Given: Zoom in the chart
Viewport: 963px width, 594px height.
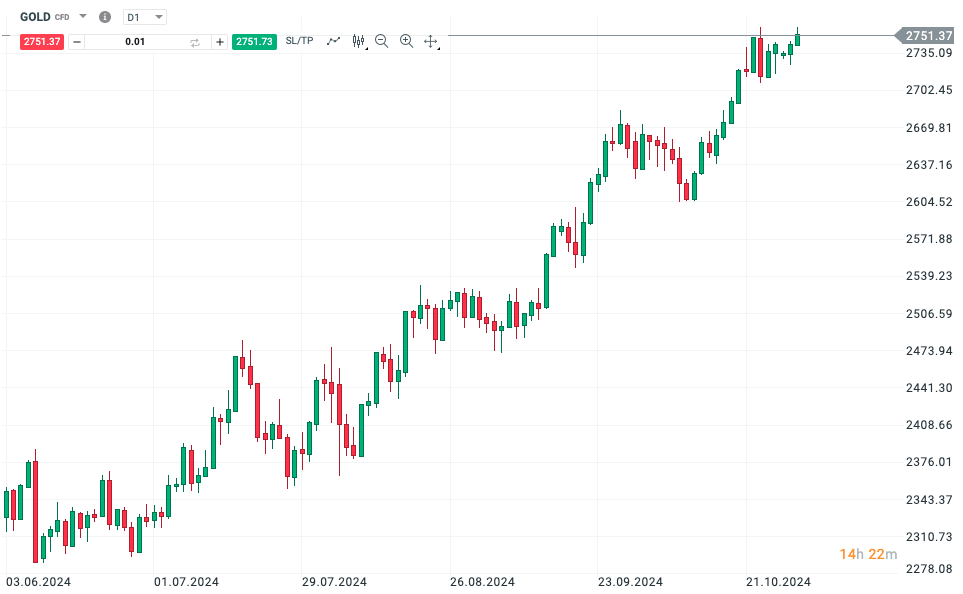Looking at the screenshot, I should point(406,41).
